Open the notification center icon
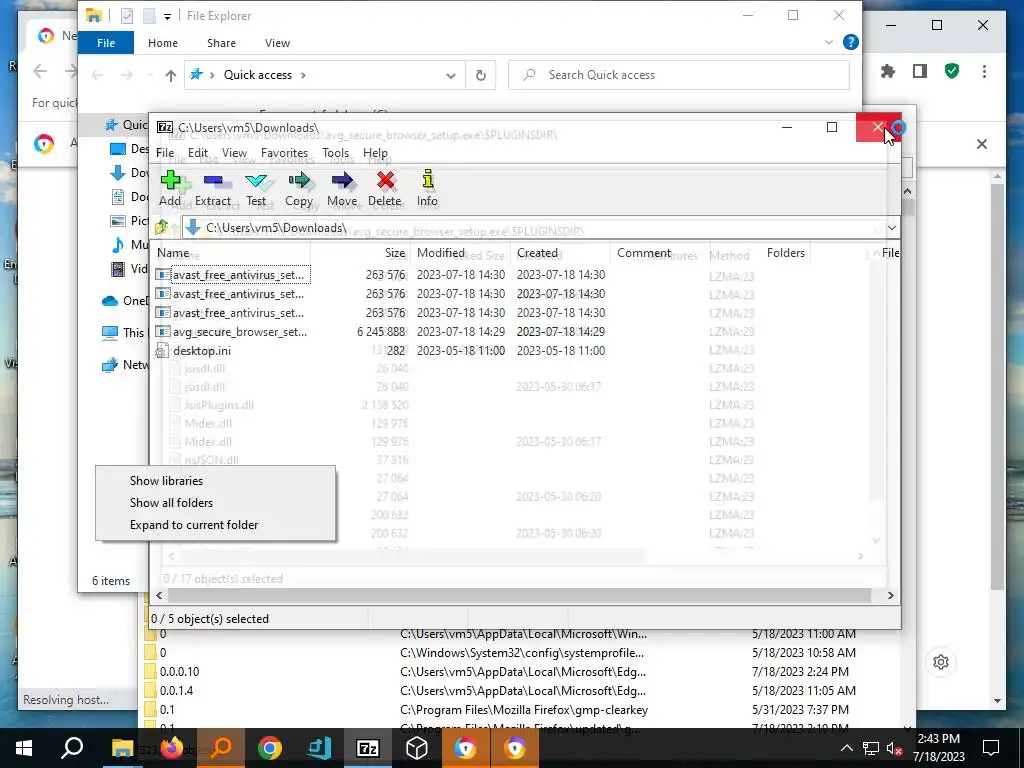1024x768 pixels. (x=991, y=748)
